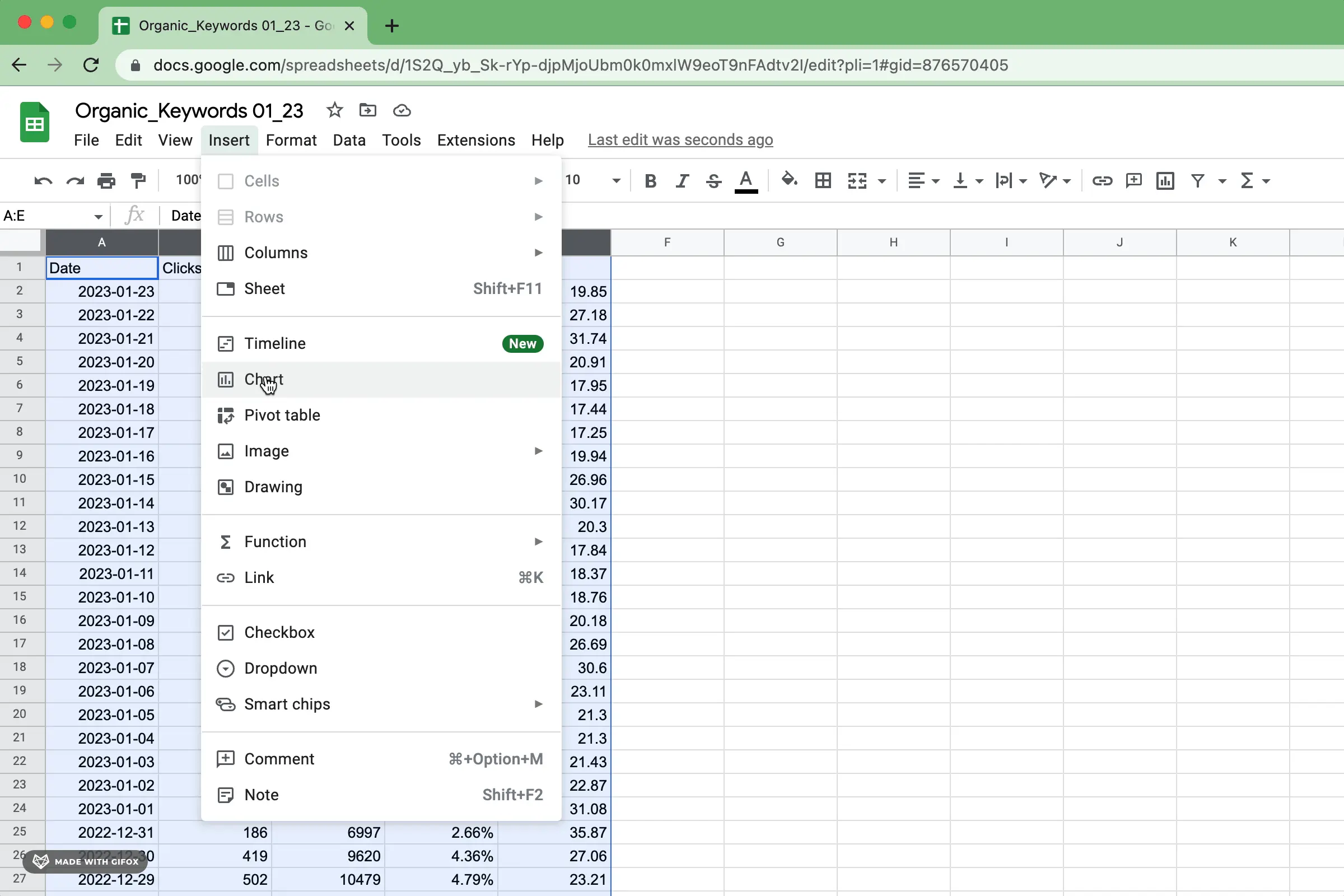The width and height of the screenshot is (1344, 896).
Task: Select Chart from Insert menu
Action: [x=264, y=379]
